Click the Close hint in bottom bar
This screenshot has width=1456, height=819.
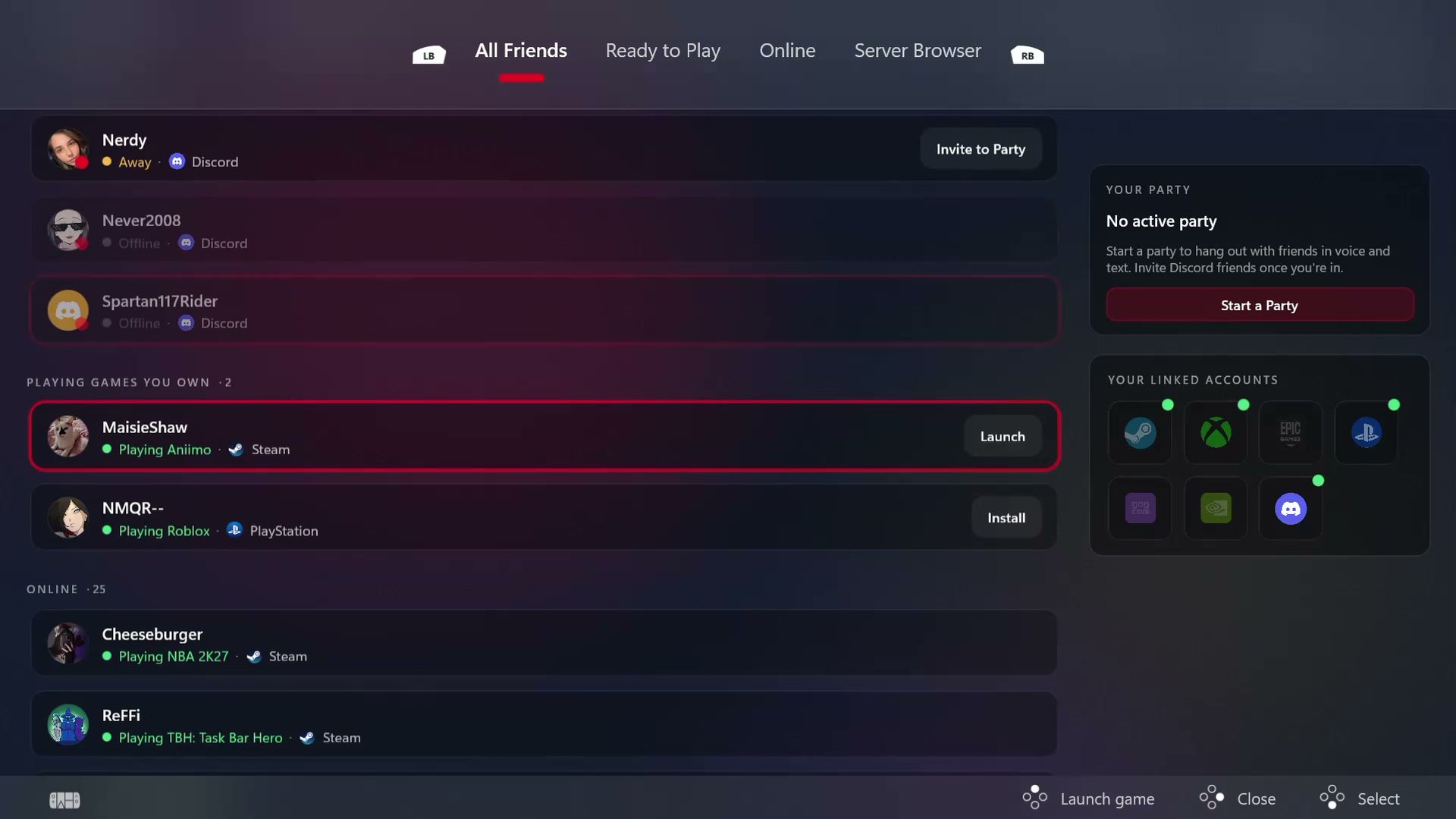tap(1238, 799)
